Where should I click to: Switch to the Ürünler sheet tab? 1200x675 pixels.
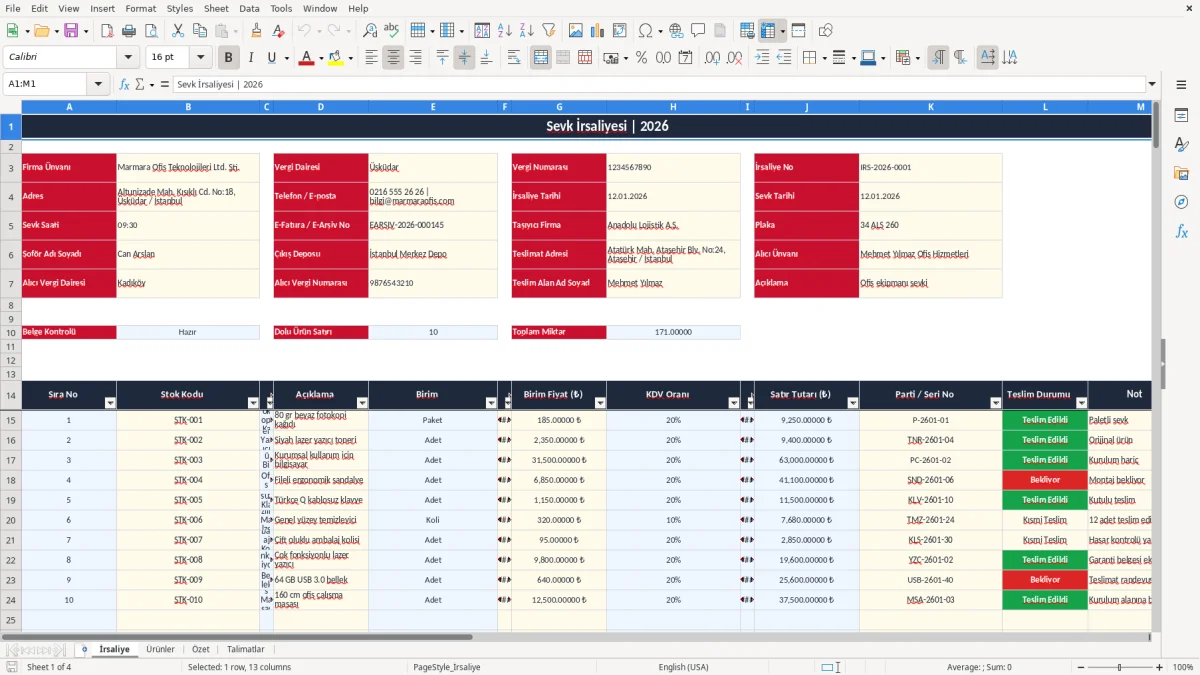pyautogui.click(x=160, y=649)
